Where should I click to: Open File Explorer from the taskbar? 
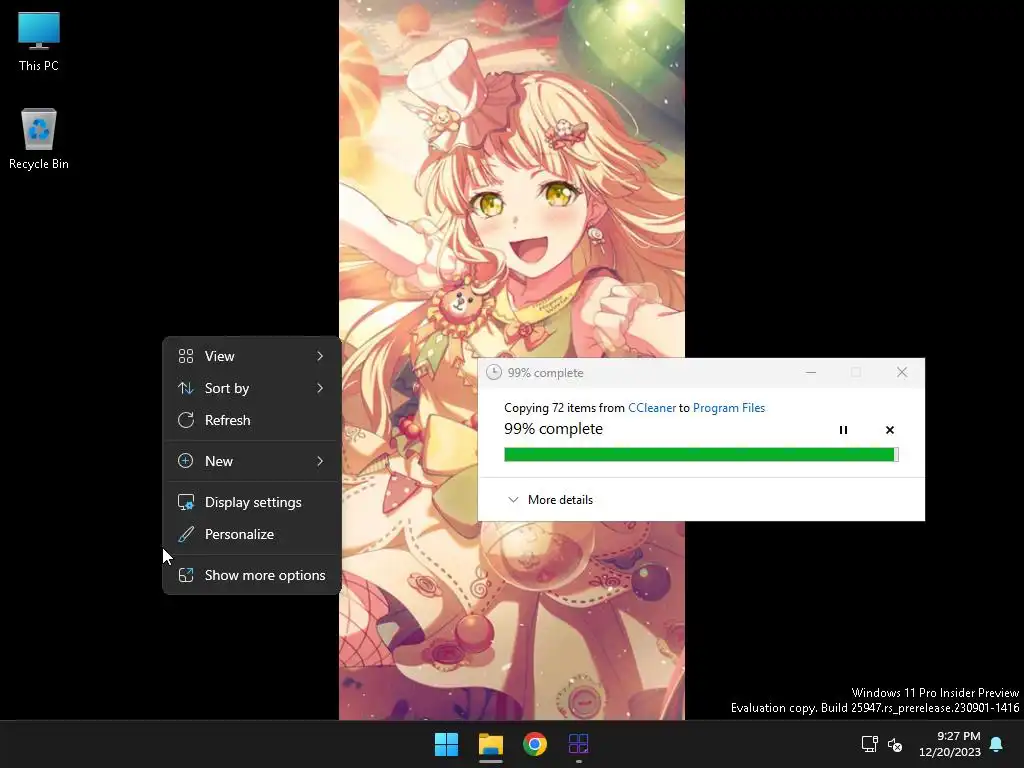(x=490, y=744)
